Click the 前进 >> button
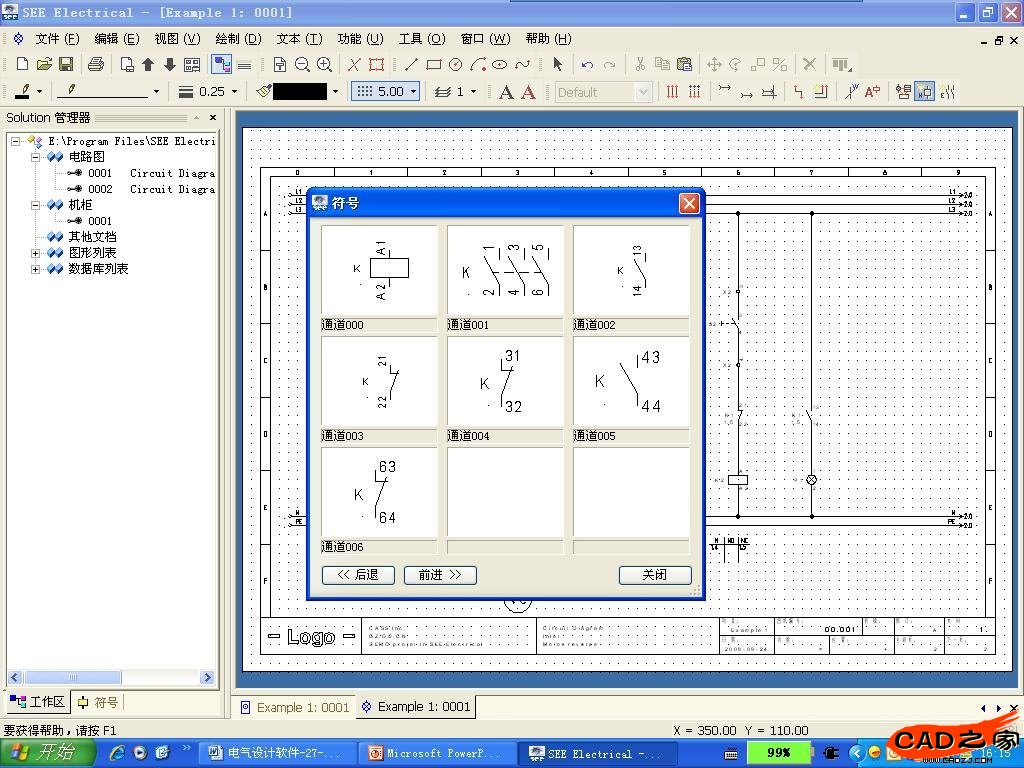Screen dimensions: 1024x768 click(x=440, y=575)
